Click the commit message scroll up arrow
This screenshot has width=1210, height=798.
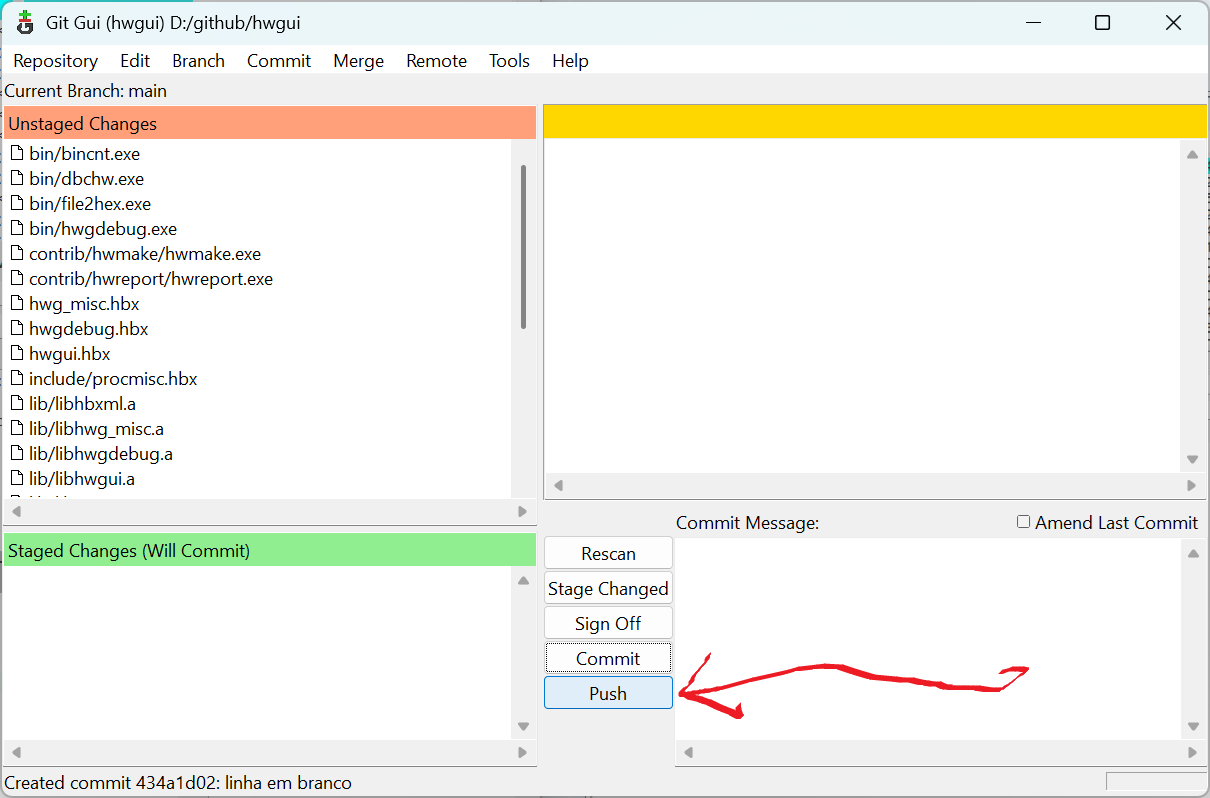(x=1193, y=554)
